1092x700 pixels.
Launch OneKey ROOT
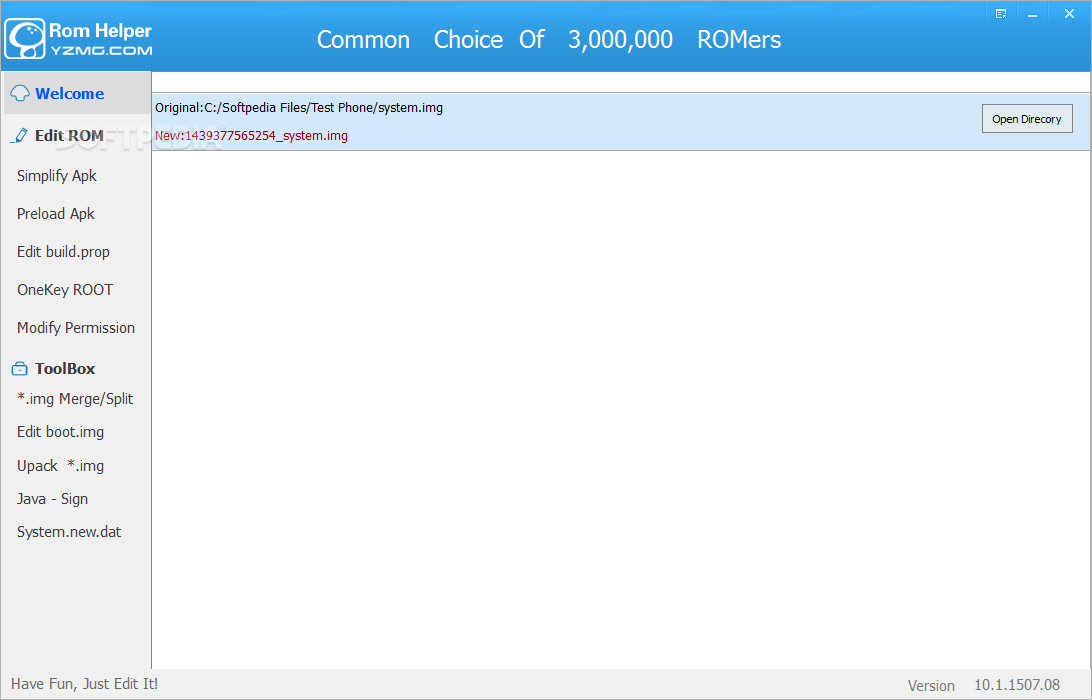point(65,290)
